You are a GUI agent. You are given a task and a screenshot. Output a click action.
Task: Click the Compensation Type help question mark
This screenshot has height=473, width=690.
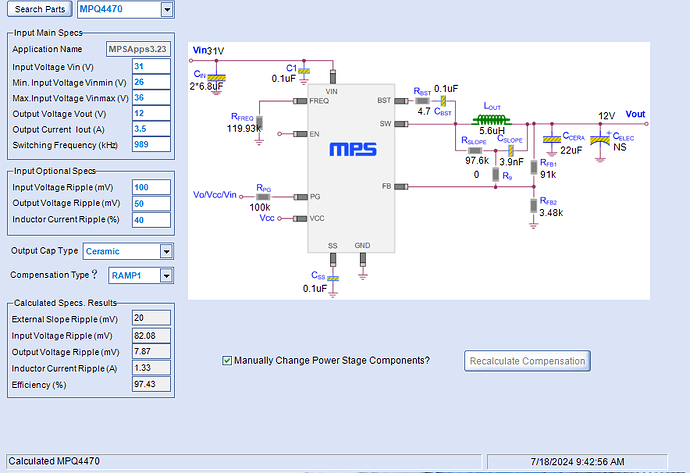point(95,274)
